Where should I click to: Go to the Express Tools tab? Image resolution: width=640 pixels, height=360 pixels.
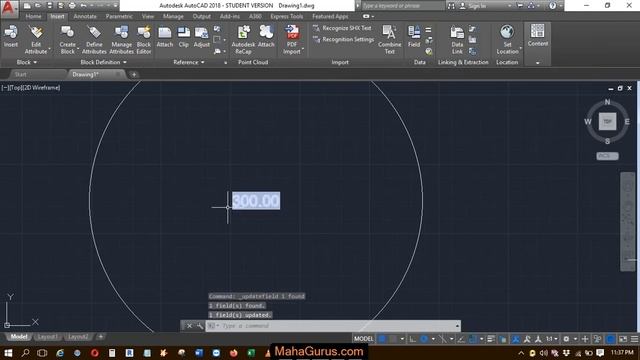[287, 16]
